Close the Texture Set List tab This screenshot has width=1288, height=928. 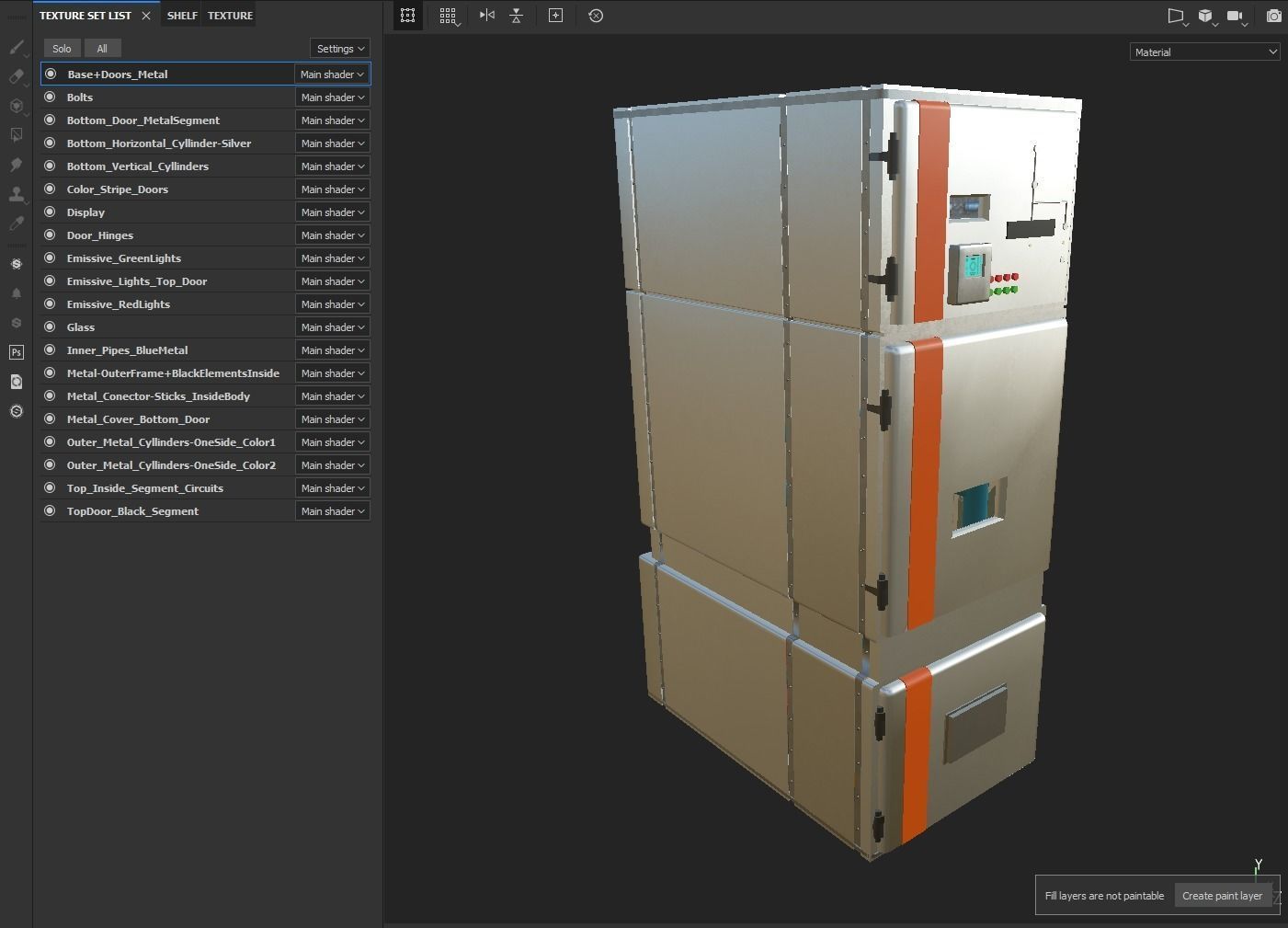pyautogui.click(x=146, y=16)
